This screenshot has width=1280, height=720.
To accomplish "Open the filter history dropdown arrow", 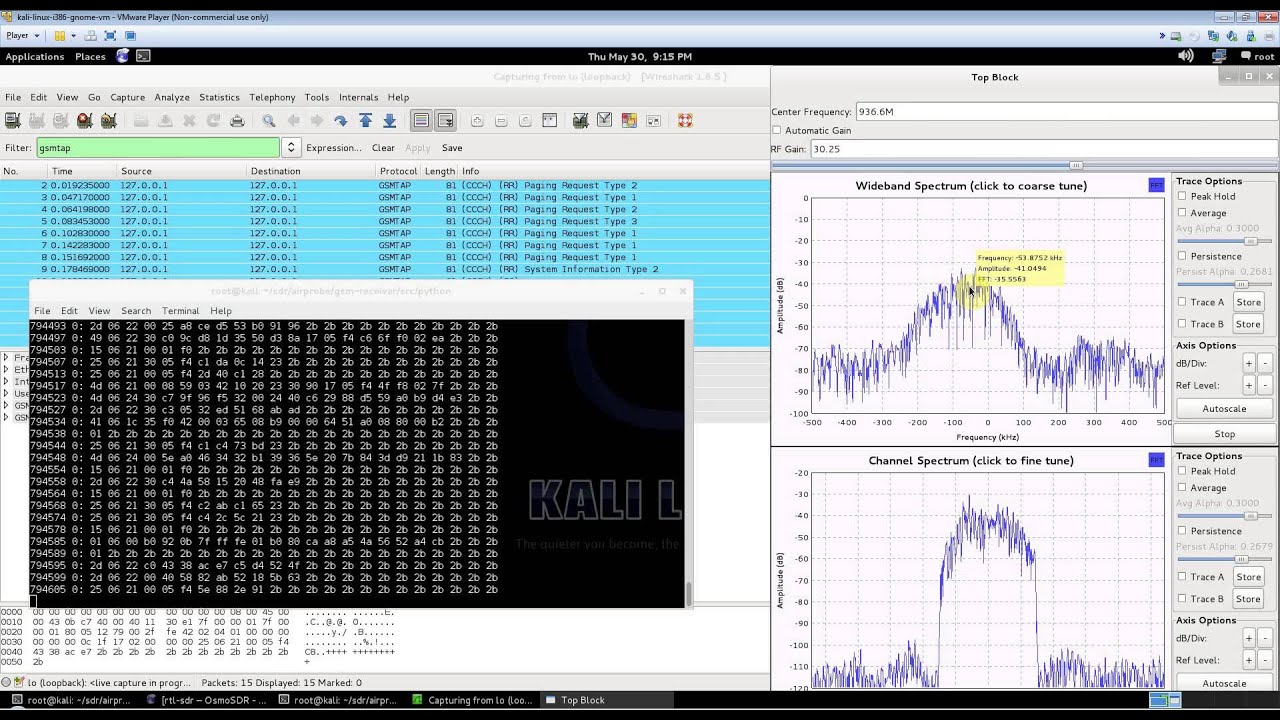I will coord(291,148).
